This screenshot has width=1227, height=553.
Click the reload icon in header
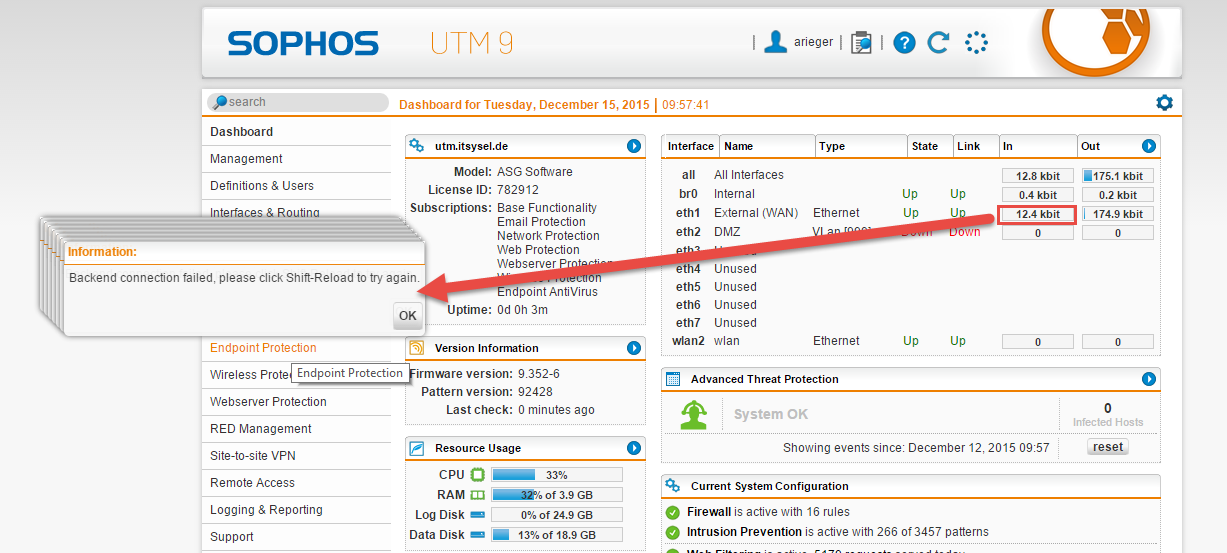938,42
